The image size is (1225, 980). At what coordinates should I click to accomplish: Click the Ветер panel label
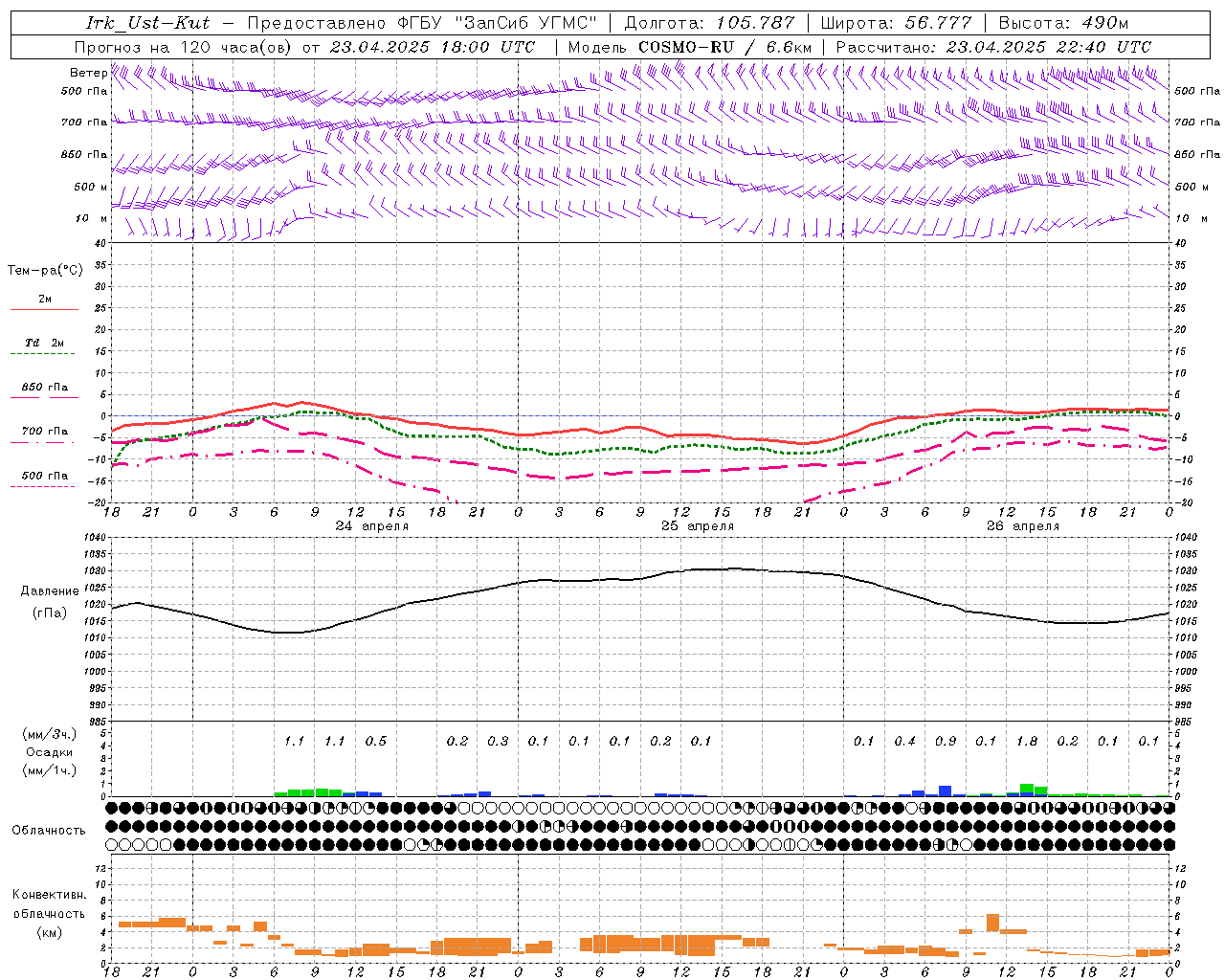(88, 73)
